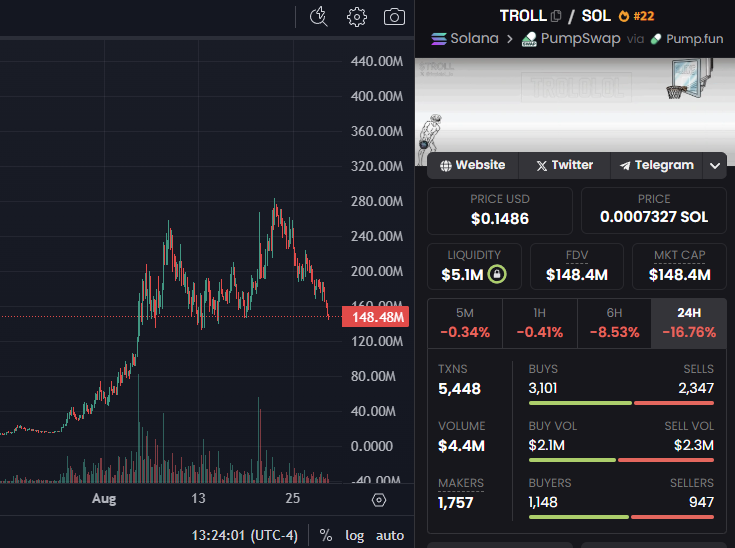735x548 pixels.
Task: Click the MAKERS value 1,757
Action: [456, 503]
